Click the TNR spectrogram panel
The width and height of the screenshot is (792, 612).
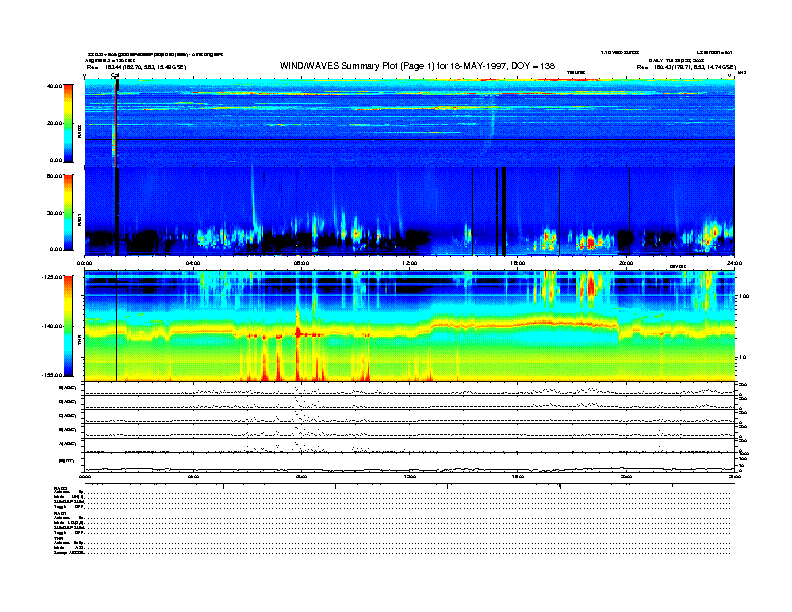pos(410,326)
